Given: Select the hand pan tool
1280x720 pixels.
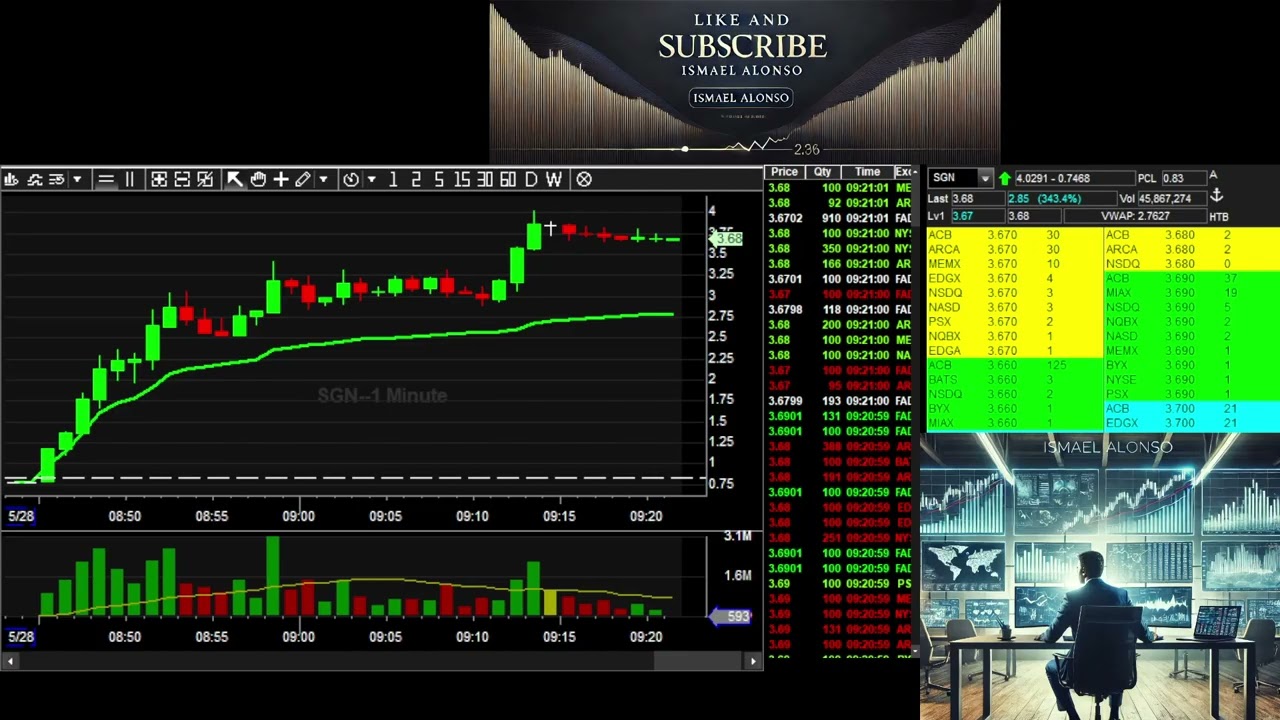Looking at the screenshot, I should (258, 179).
